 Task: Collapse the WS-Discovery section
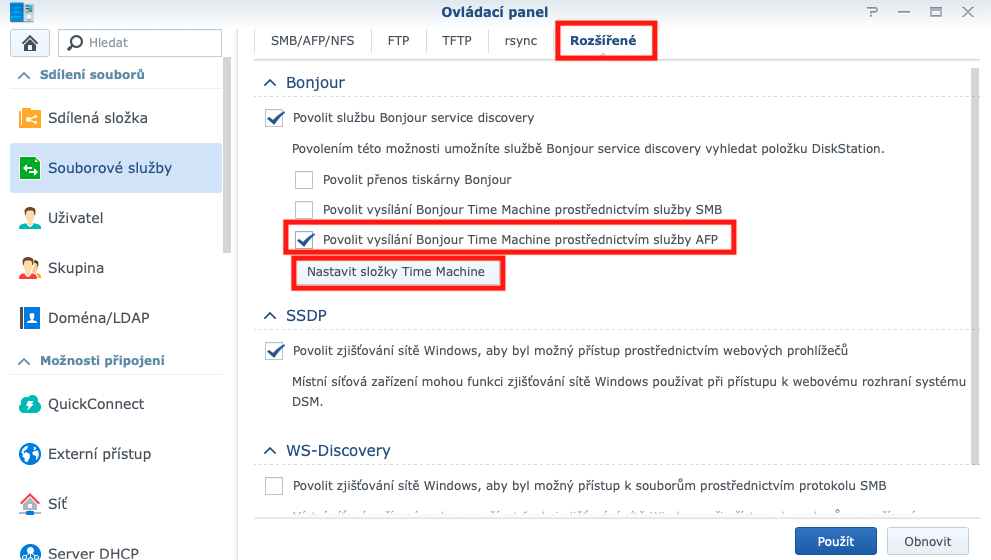(269, 451)
